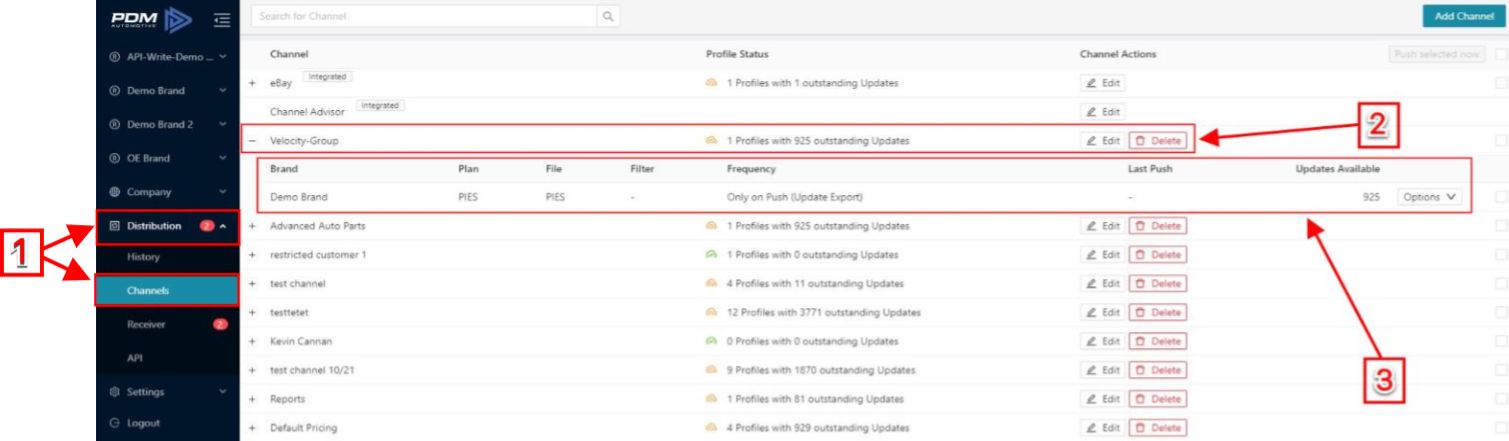Click green status icon for restricted customer 1
1509x441 pixels.
[x=711, y=255]
